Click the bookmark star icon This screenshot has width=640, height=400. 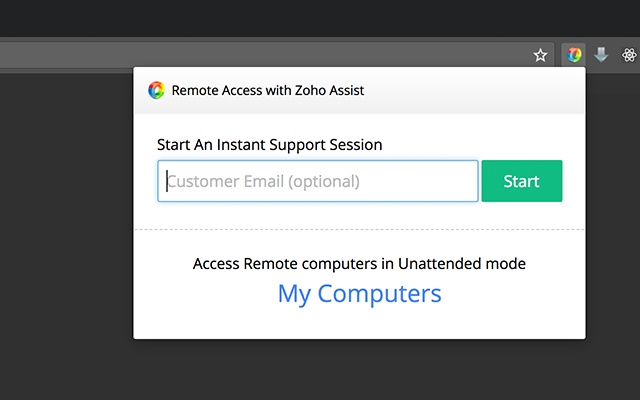point(540,55)
